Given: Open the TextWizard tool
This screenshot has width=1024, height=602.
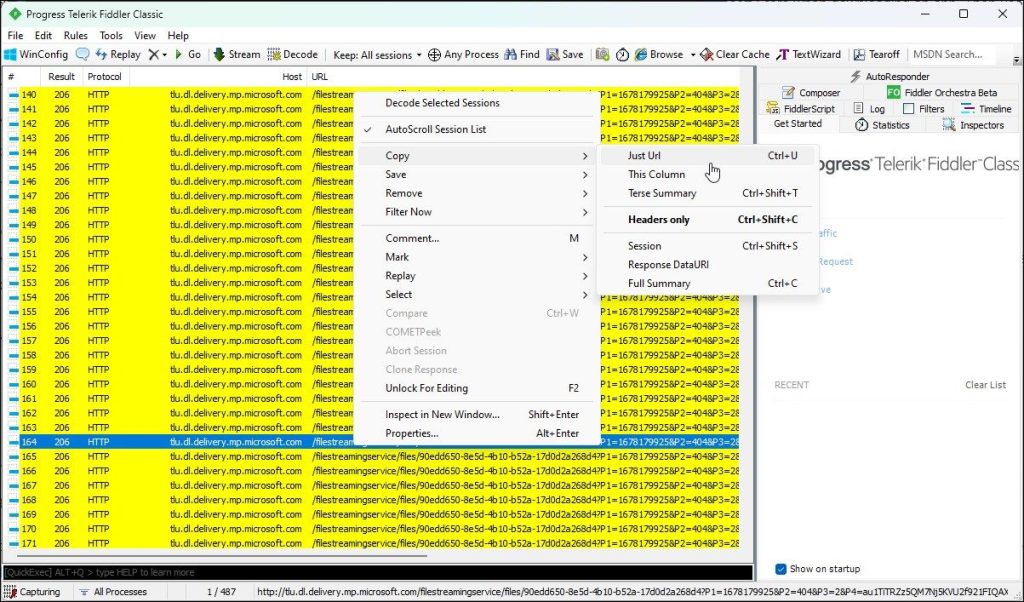Looking at the screenshot, I should click(x=809, y=54).
